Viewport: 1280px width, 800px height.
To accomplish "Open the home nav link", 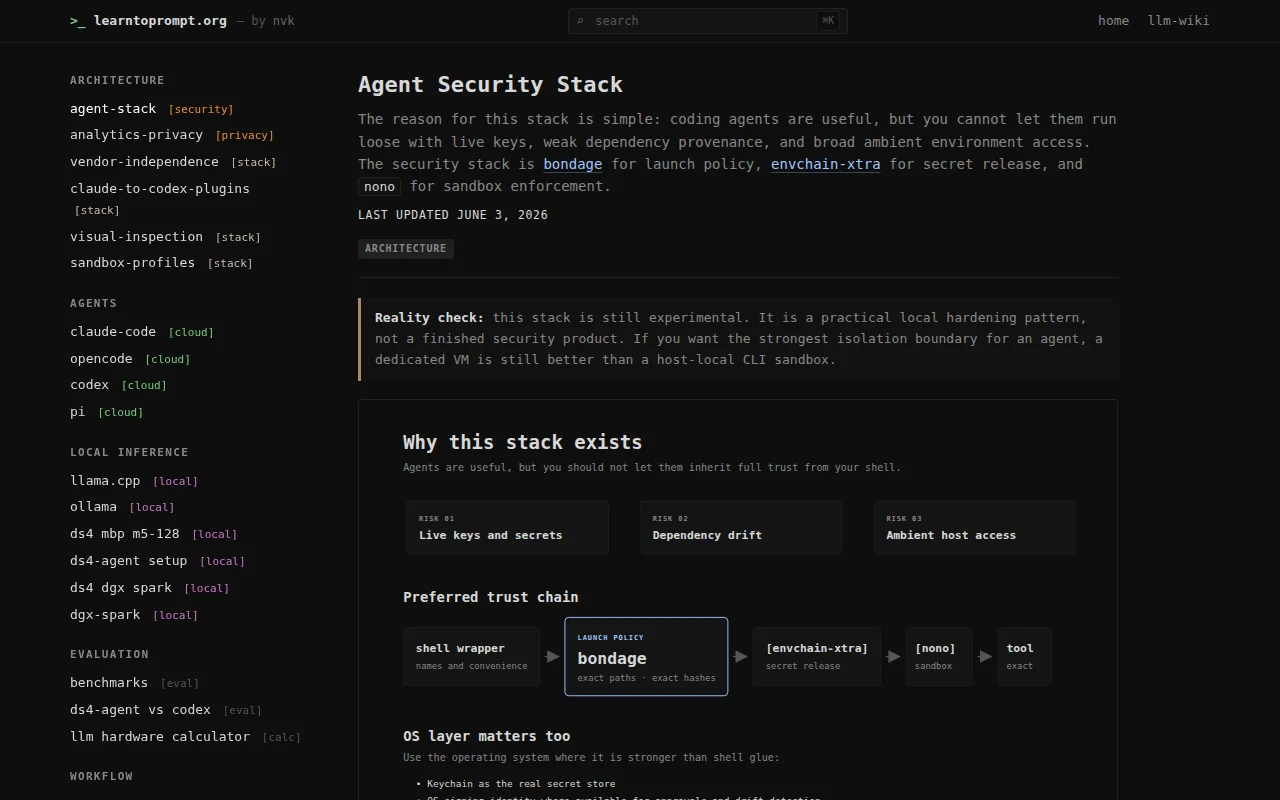I will tap(1113, 21).
